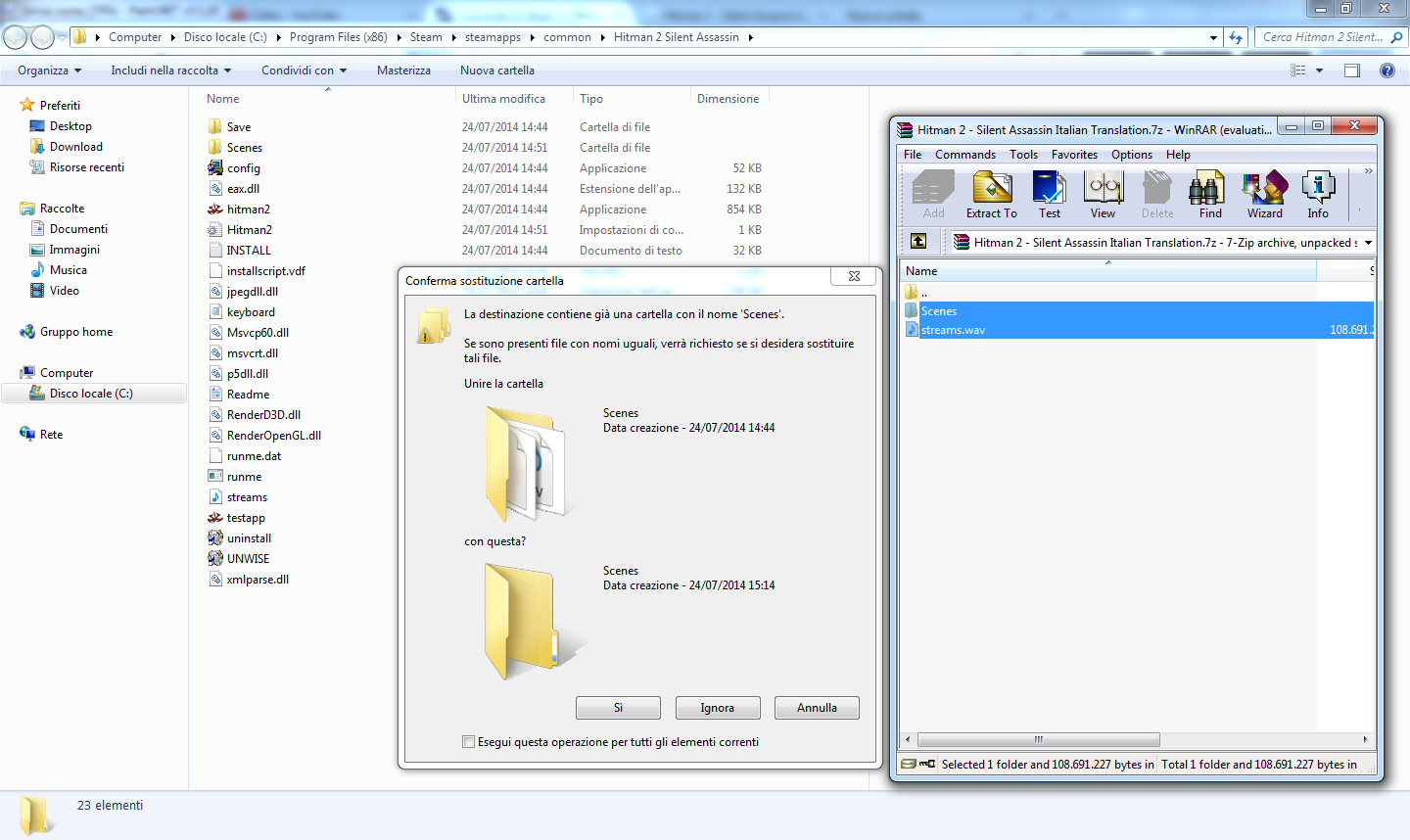1410x840 pixels.
Task: Open 'Risorse recenti' in the sidebar
Action: click(87, 167)
